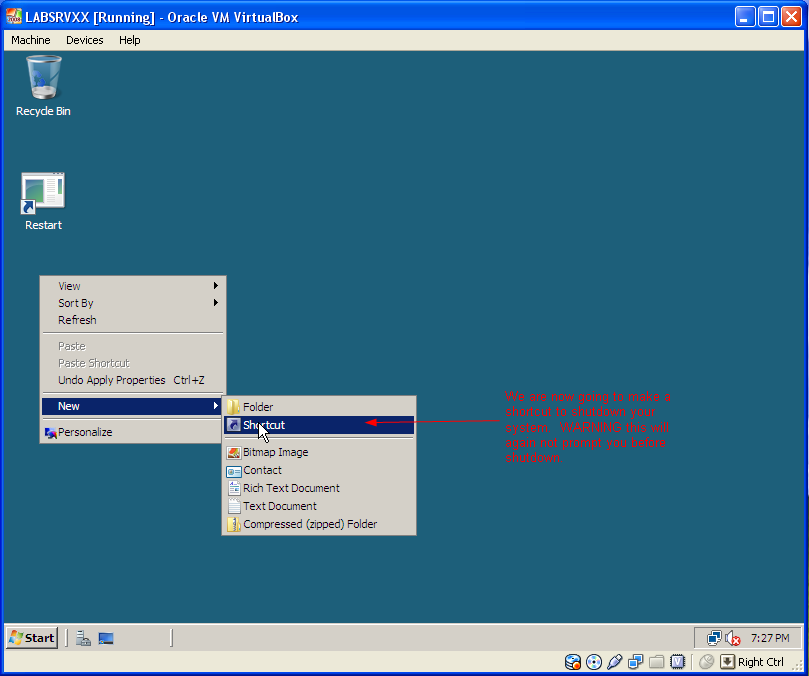Create a new Folder from submenu

(x=319, y=407)
